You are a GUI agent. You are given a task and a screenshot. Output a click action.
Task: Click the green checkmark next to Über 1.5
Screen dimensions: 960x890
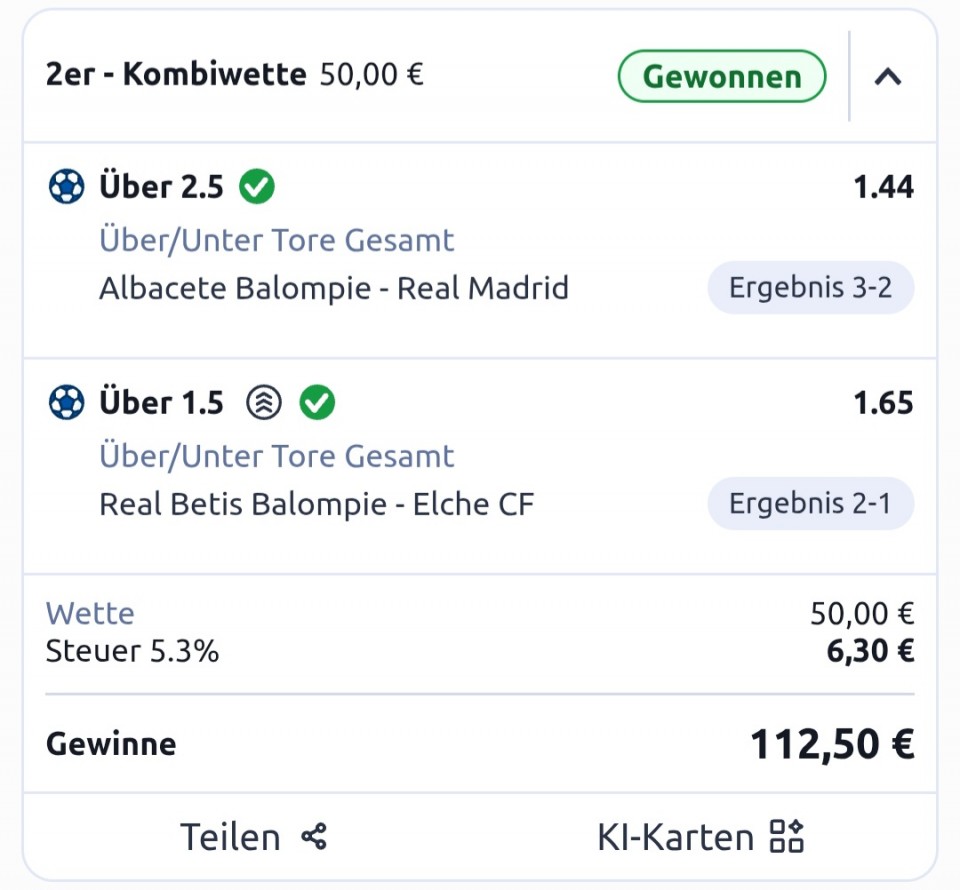(x=318, y=403)
